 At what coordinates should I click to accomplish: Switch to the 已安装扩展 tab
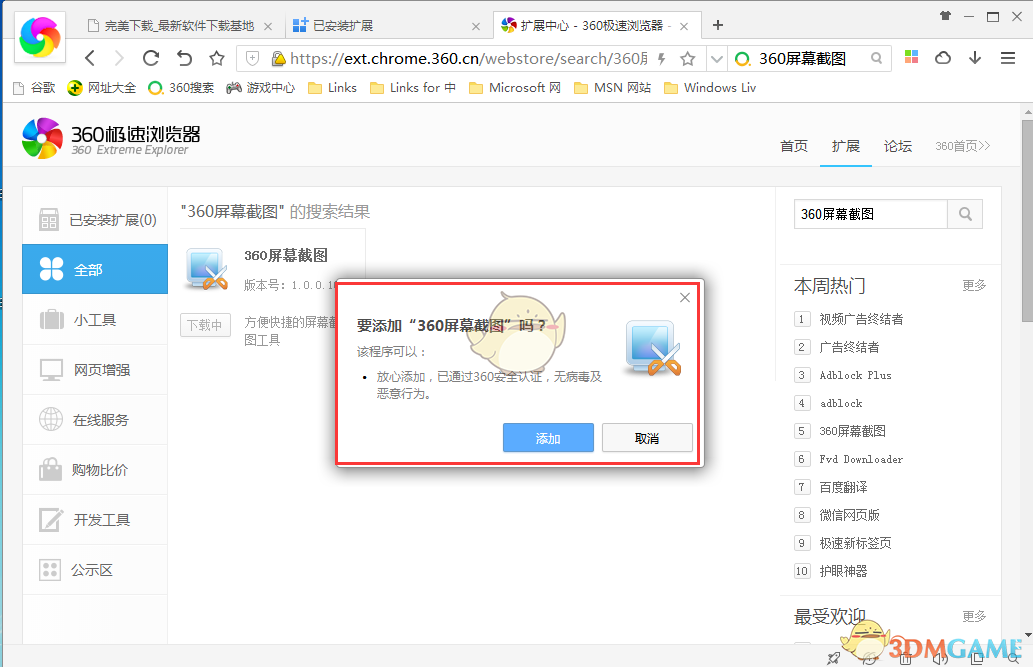387,26
